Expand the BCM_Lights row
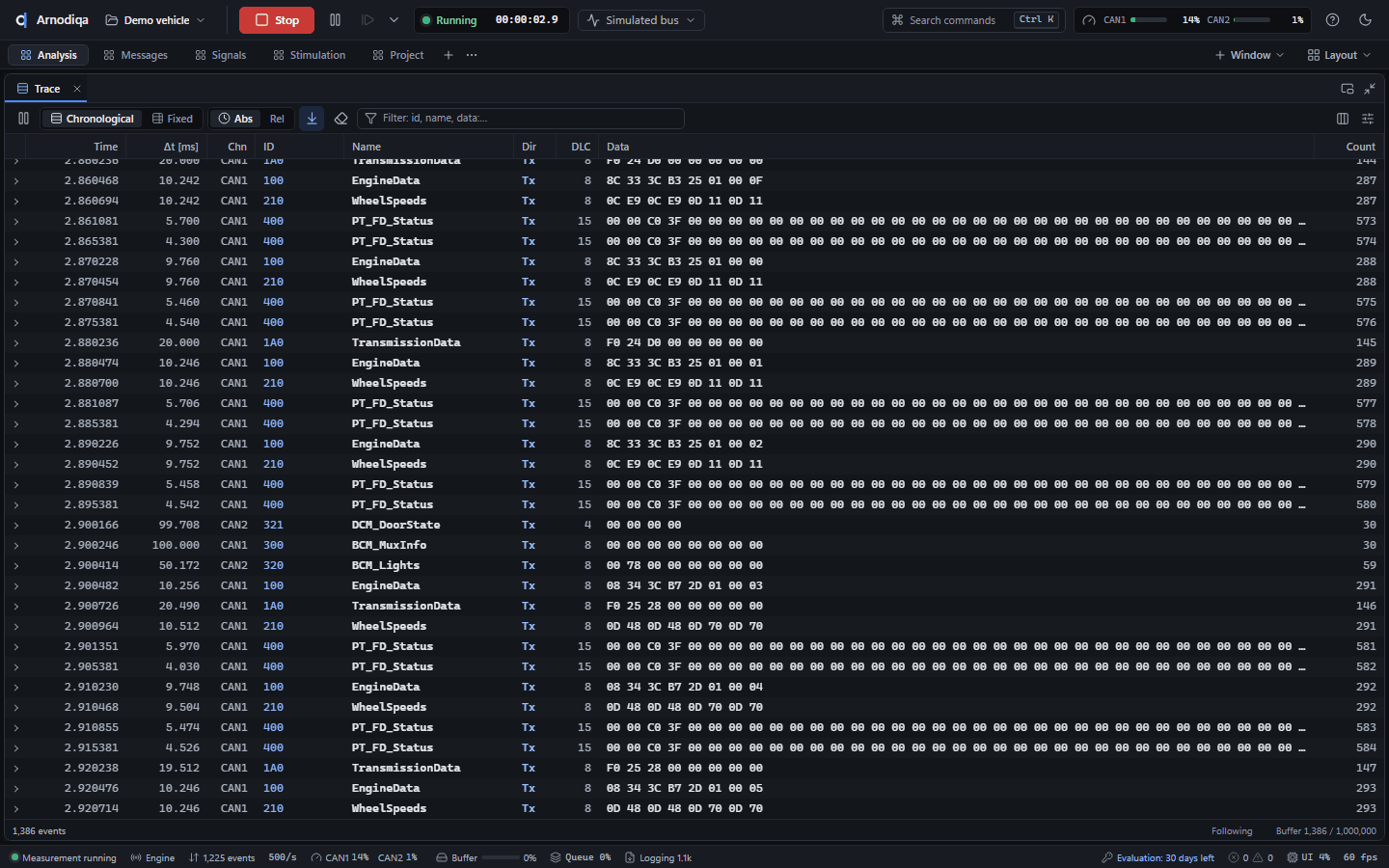Viewport: 1389px width, 868px height. pyautogui.click(x=16, y=565)
